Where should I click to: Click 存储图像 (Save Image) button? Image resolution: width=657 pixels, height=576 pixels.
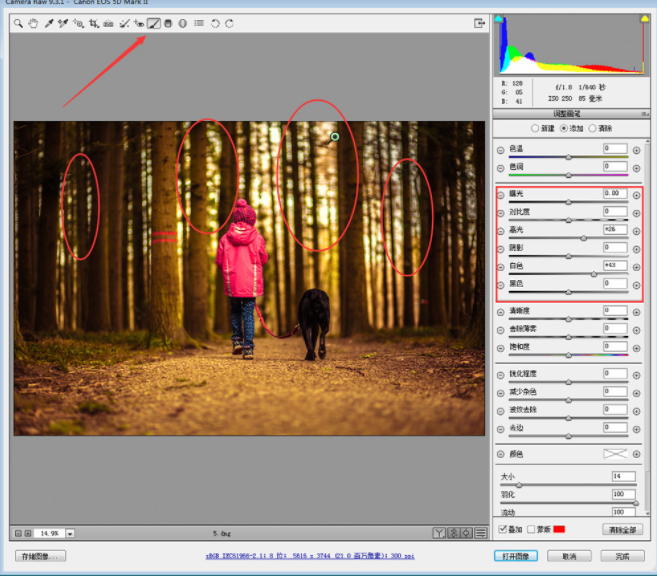pos(40,556)
